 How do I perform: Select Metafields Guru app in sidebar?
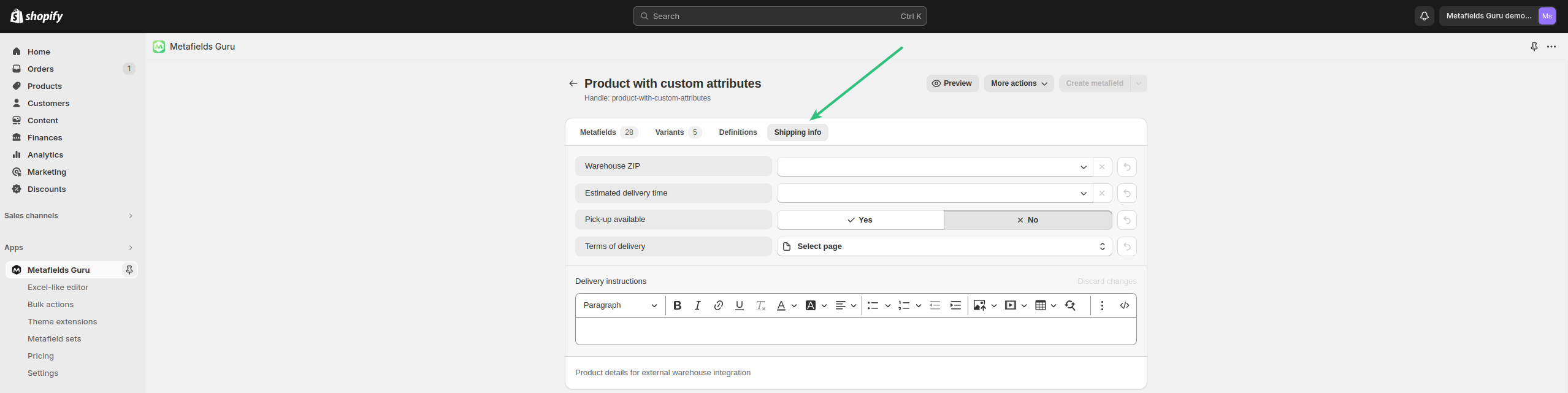(x=59, y=270)
